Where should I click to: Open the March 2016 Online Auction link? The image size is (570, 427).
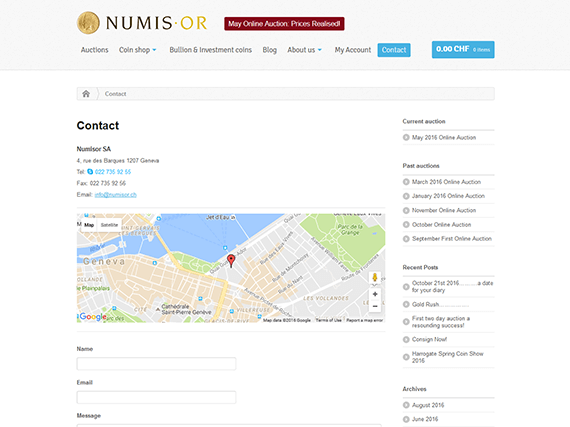pos(446,182)
